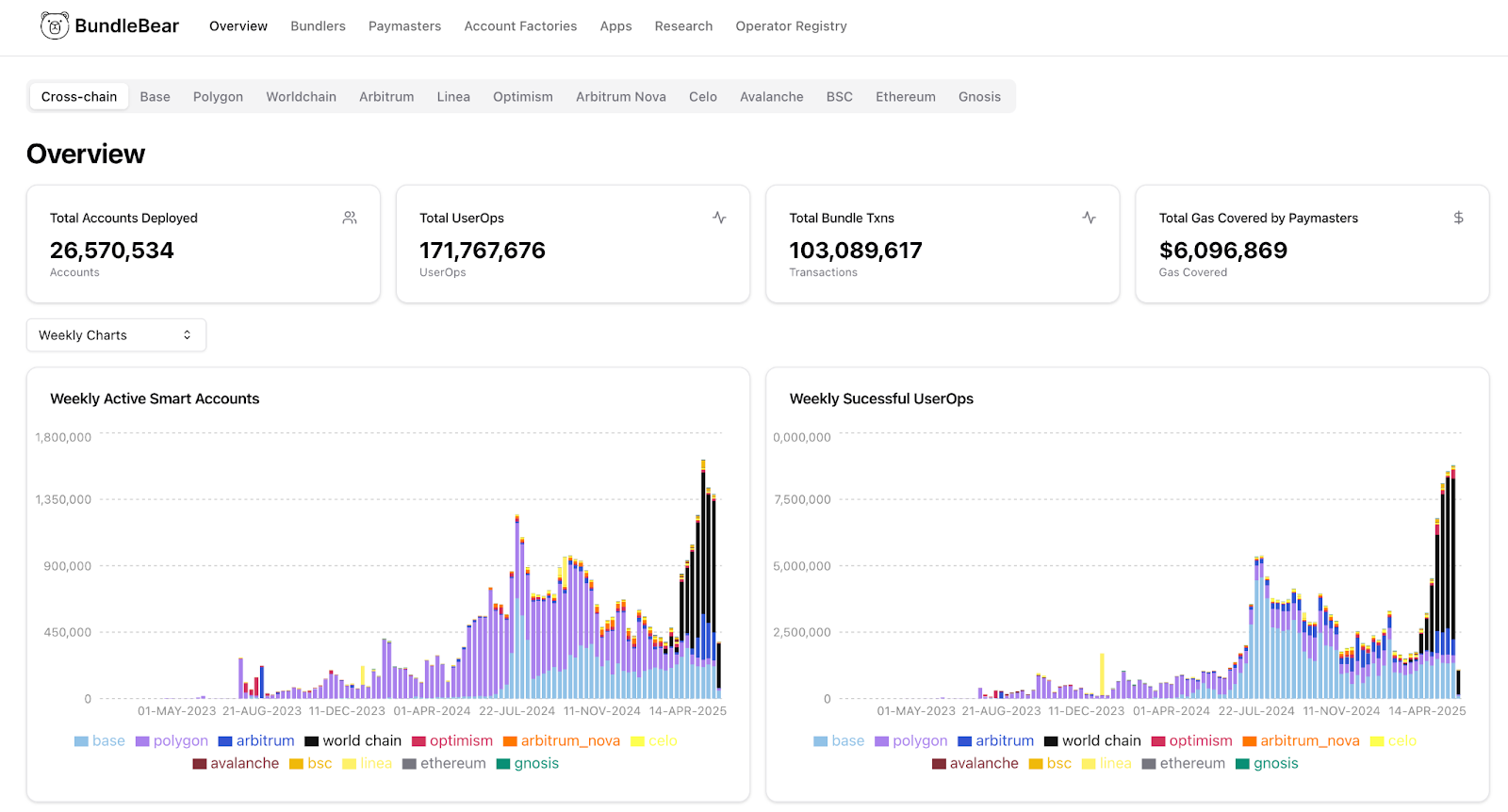This screenshot has height=812, width=1508.
Task: Navigate to Paymasters
Action: click(x=404, y=26)
